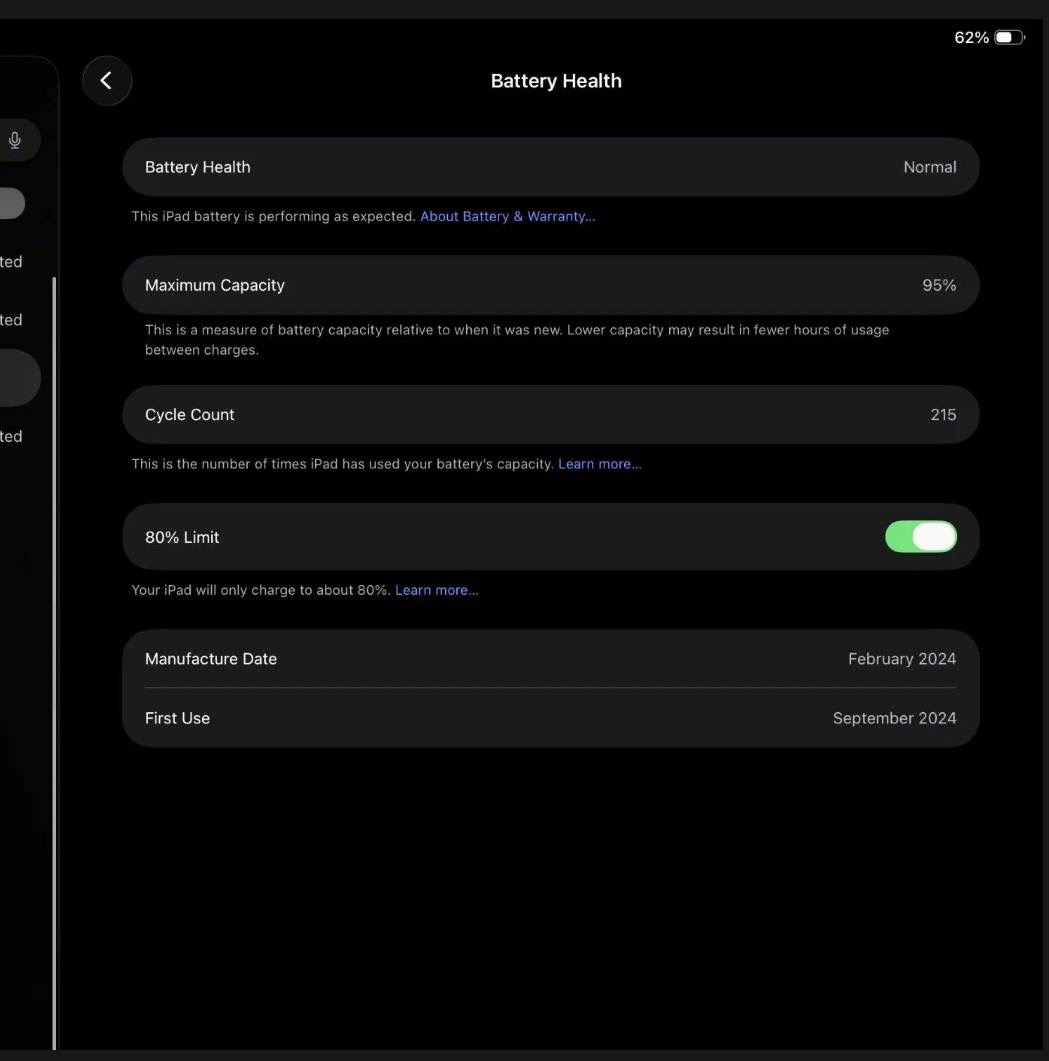Viewport: 1049px width, 1061px height.
Task: Click the February 2024 manufacture date value
Action: coord(901,659)
